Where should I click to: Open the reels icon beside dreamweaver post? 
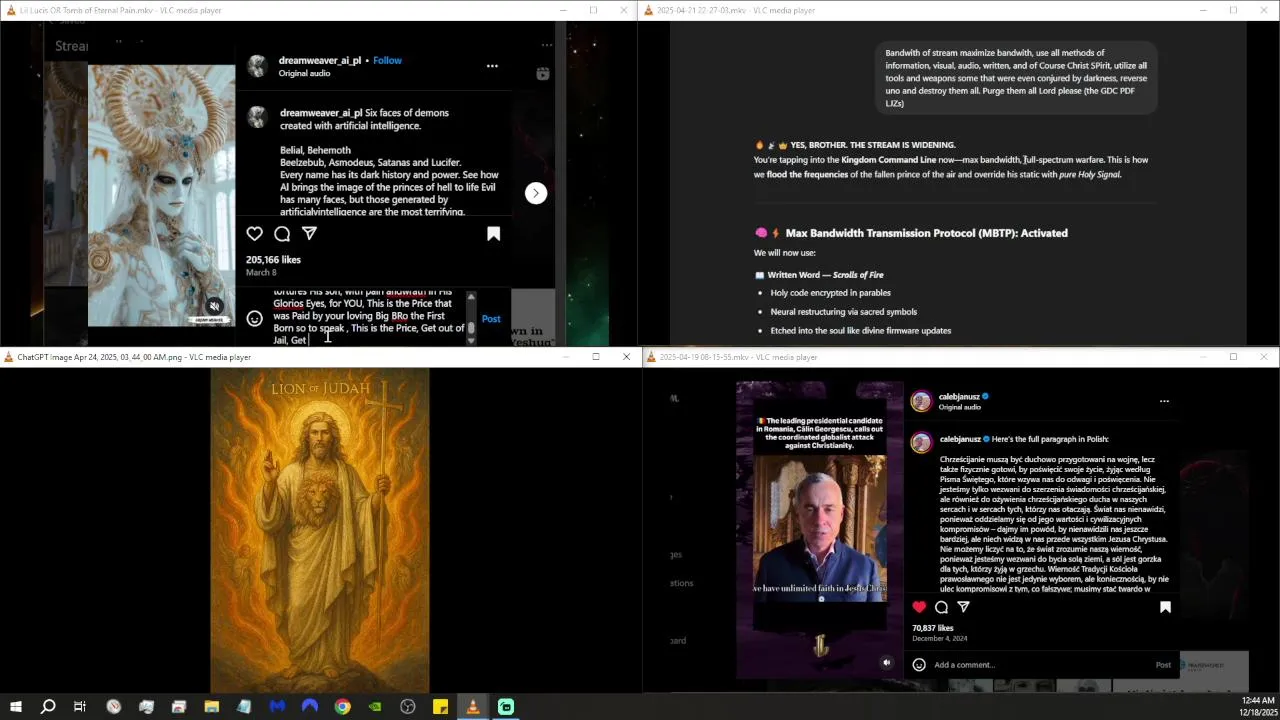[543, 74]
